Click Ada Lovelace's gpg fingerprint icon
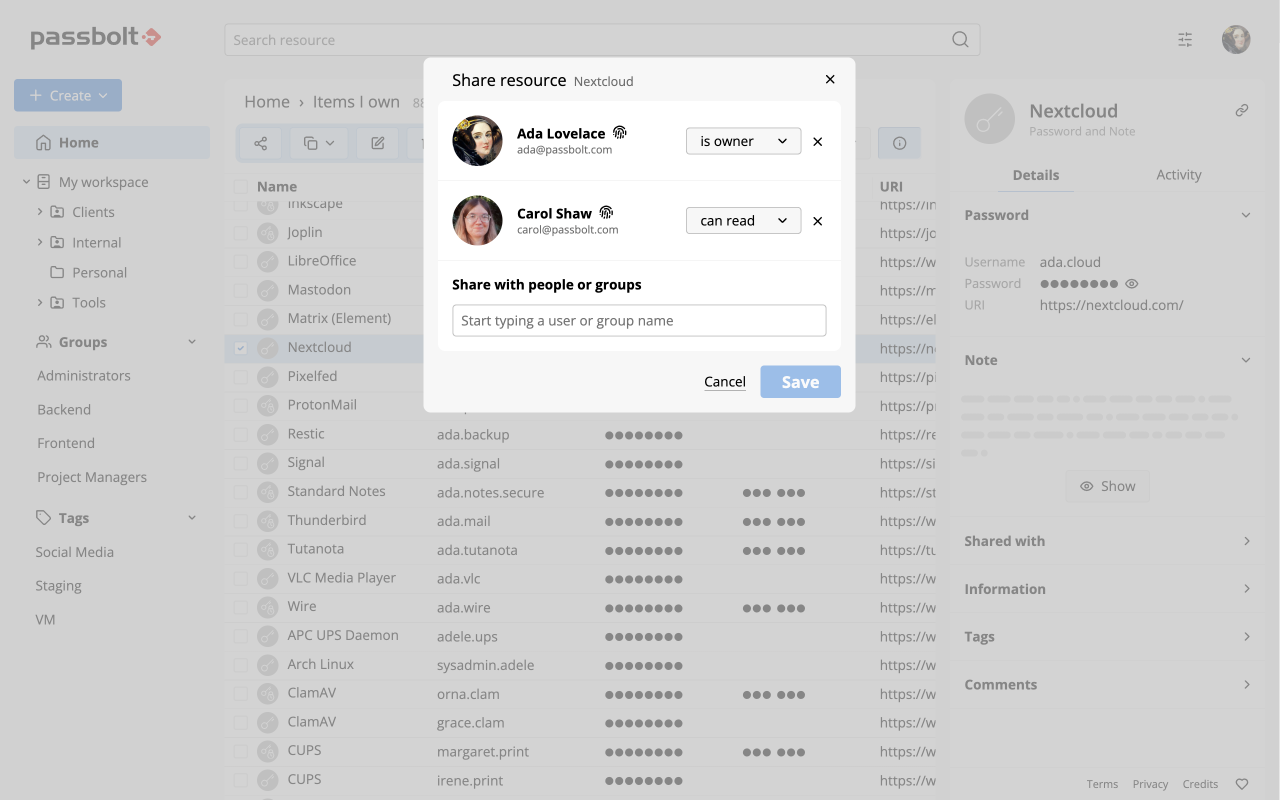The width and height of the screenshot is (1280, 800). (620, 132)
